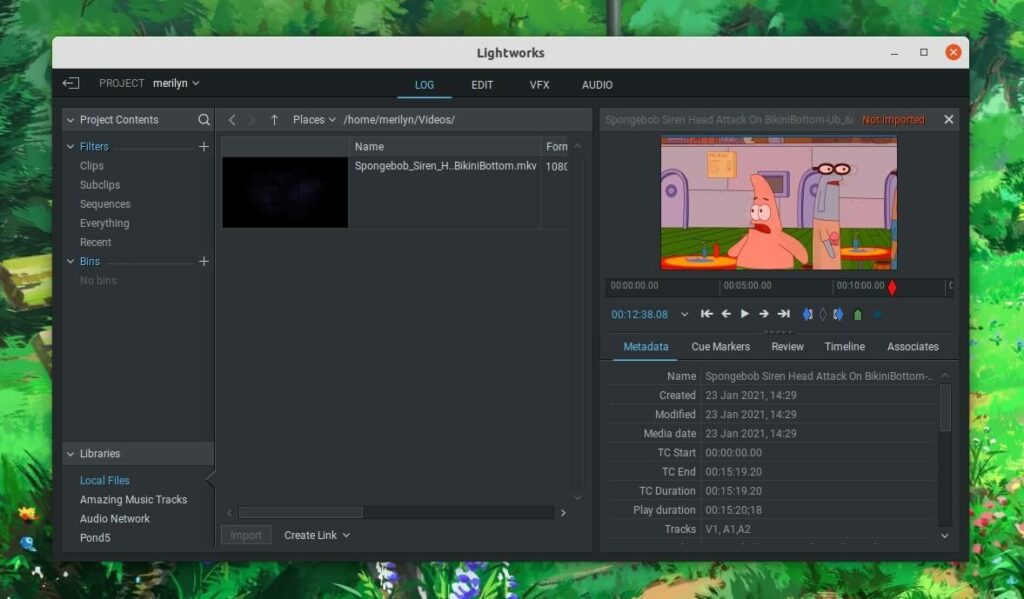Clear marks with the hollow diamond icon
1024x599 pixels.
[823, 314]
